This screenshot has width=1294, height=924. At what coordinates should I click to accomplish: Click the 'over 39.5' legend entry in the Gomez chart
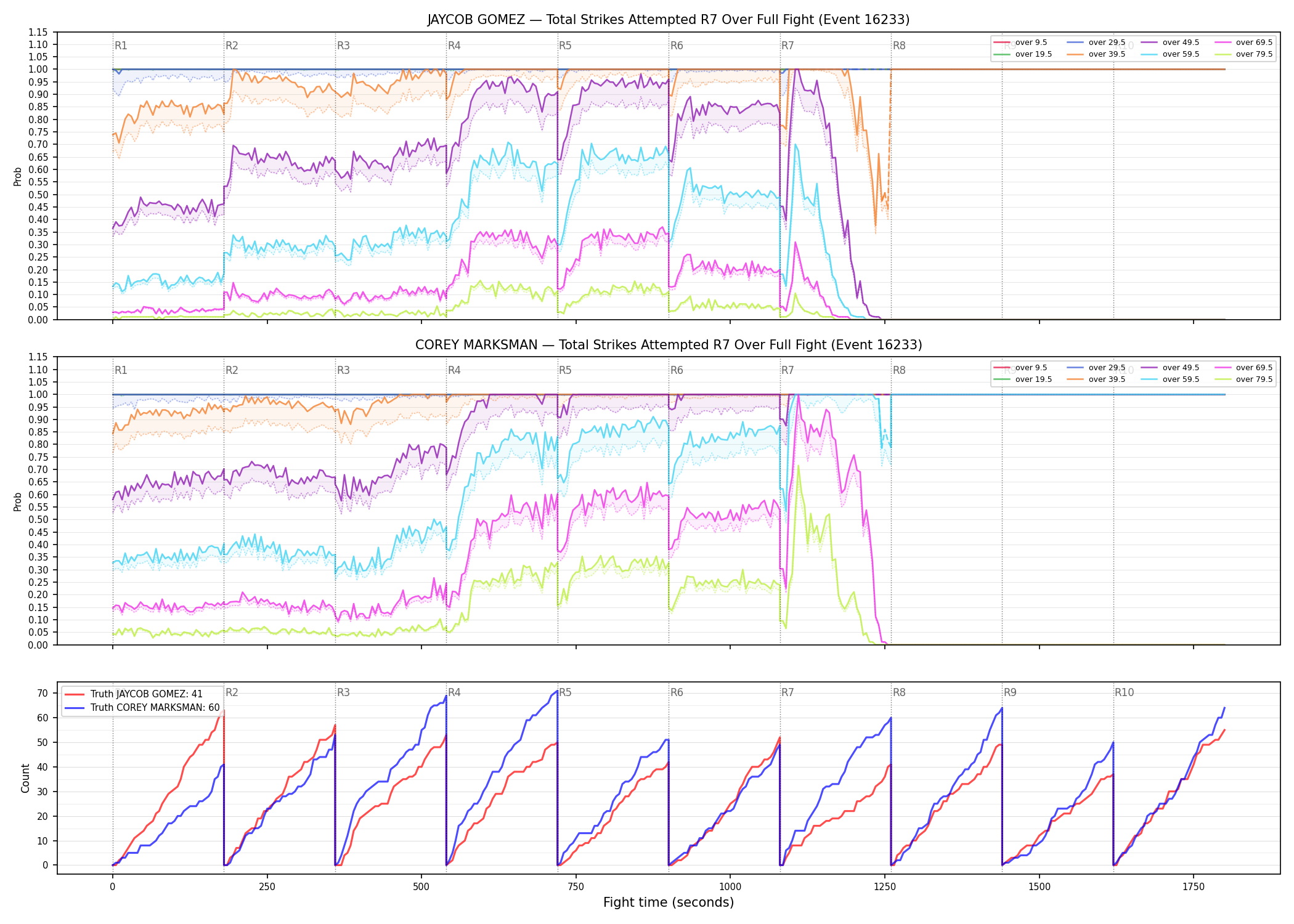click(1096, 54)
